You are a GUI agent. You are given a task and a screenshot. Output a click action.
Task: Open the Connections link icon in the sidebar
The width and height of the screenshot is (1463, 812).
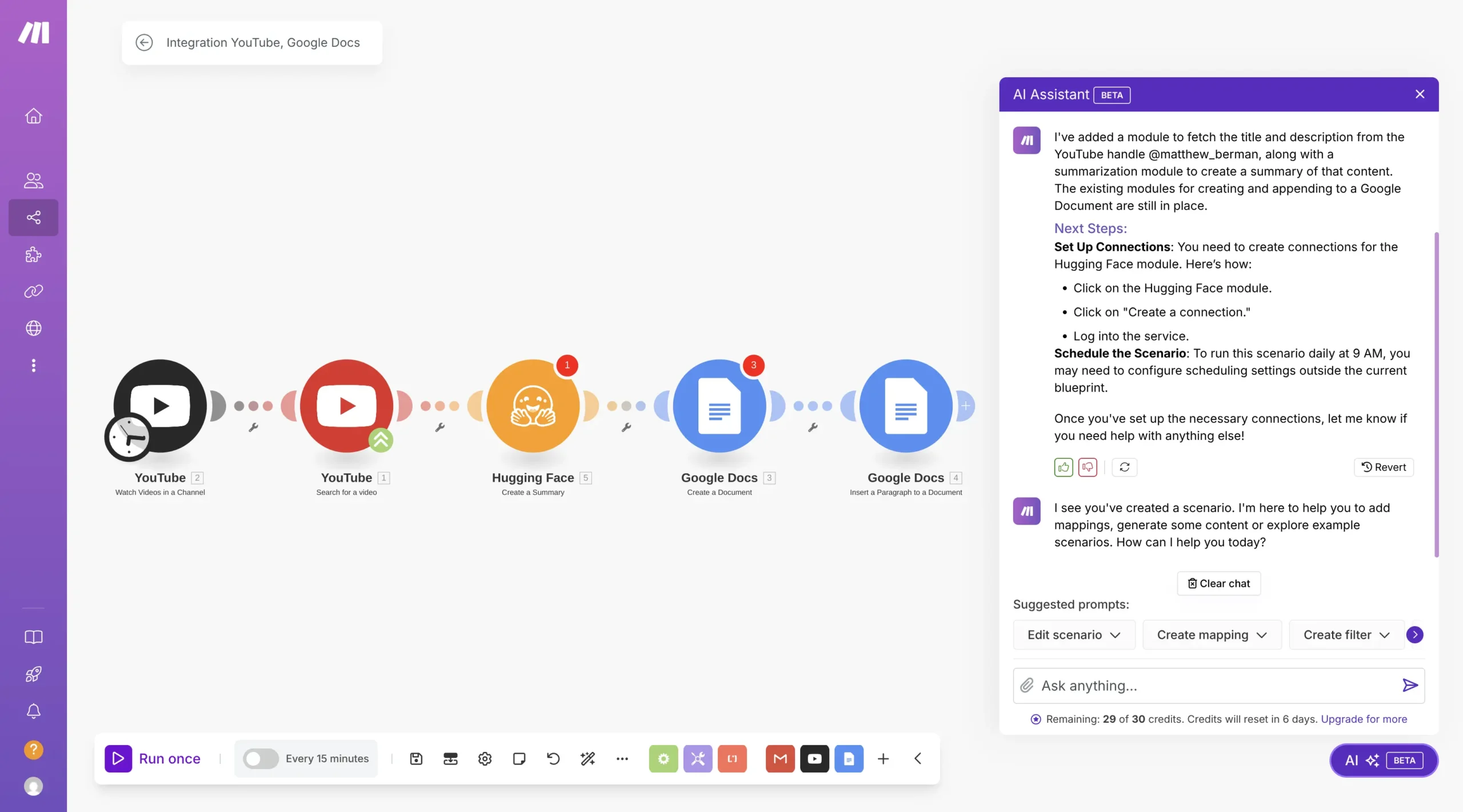click(x=33, y=291)
